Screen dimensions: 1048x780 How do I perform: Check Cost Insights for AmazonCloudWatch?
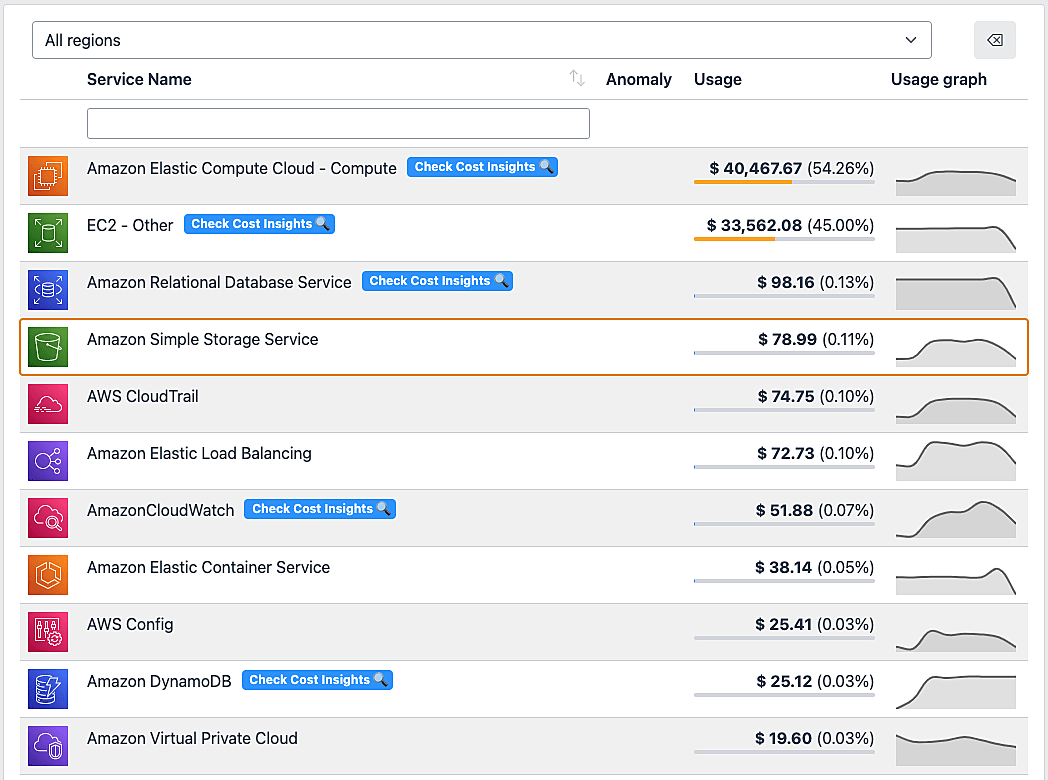(319, 509)
